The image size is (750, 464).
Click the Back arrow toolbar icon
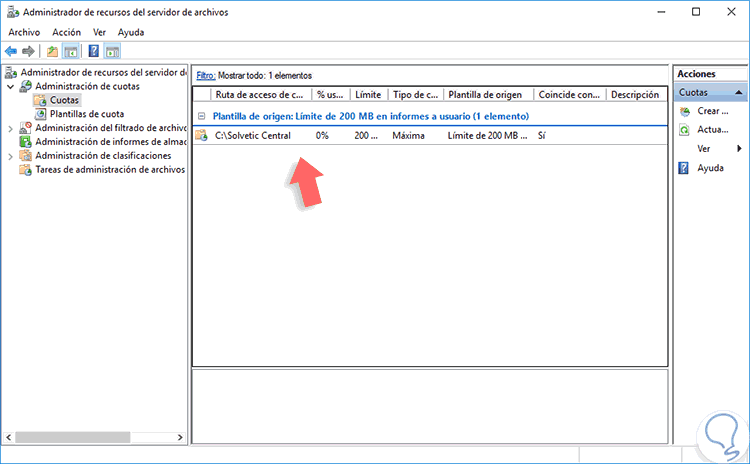point(11,51)
